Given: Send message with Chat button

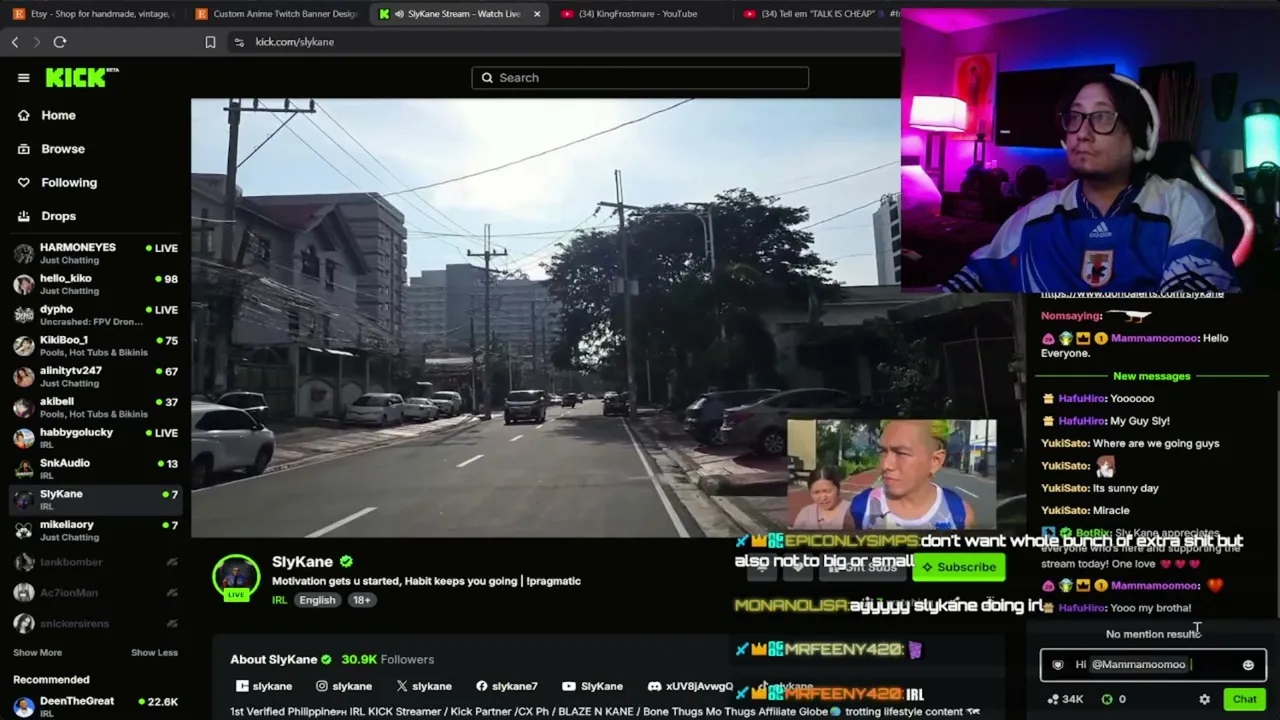Looking at the screenshot, I should pyautogui.click(x=1244, y=700).
